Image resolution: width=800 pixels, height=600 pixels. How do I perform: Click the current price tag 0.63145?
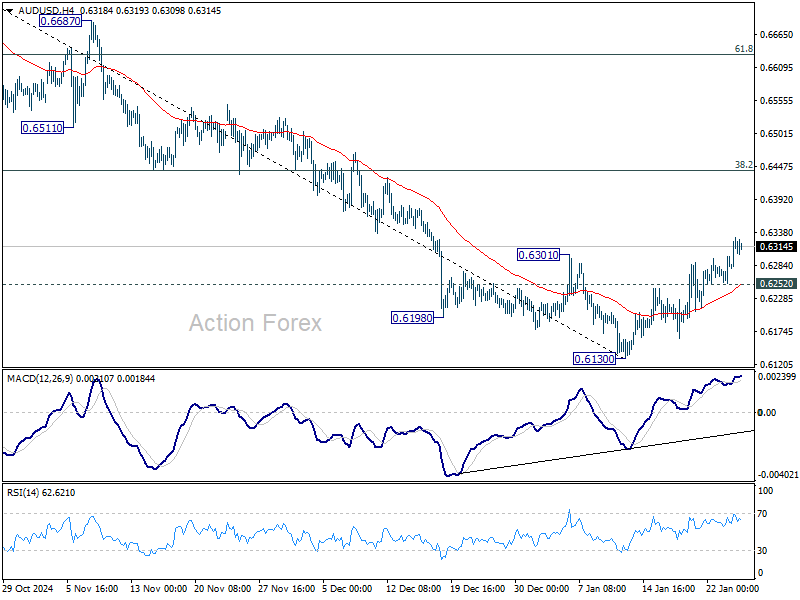pos(777,247)
